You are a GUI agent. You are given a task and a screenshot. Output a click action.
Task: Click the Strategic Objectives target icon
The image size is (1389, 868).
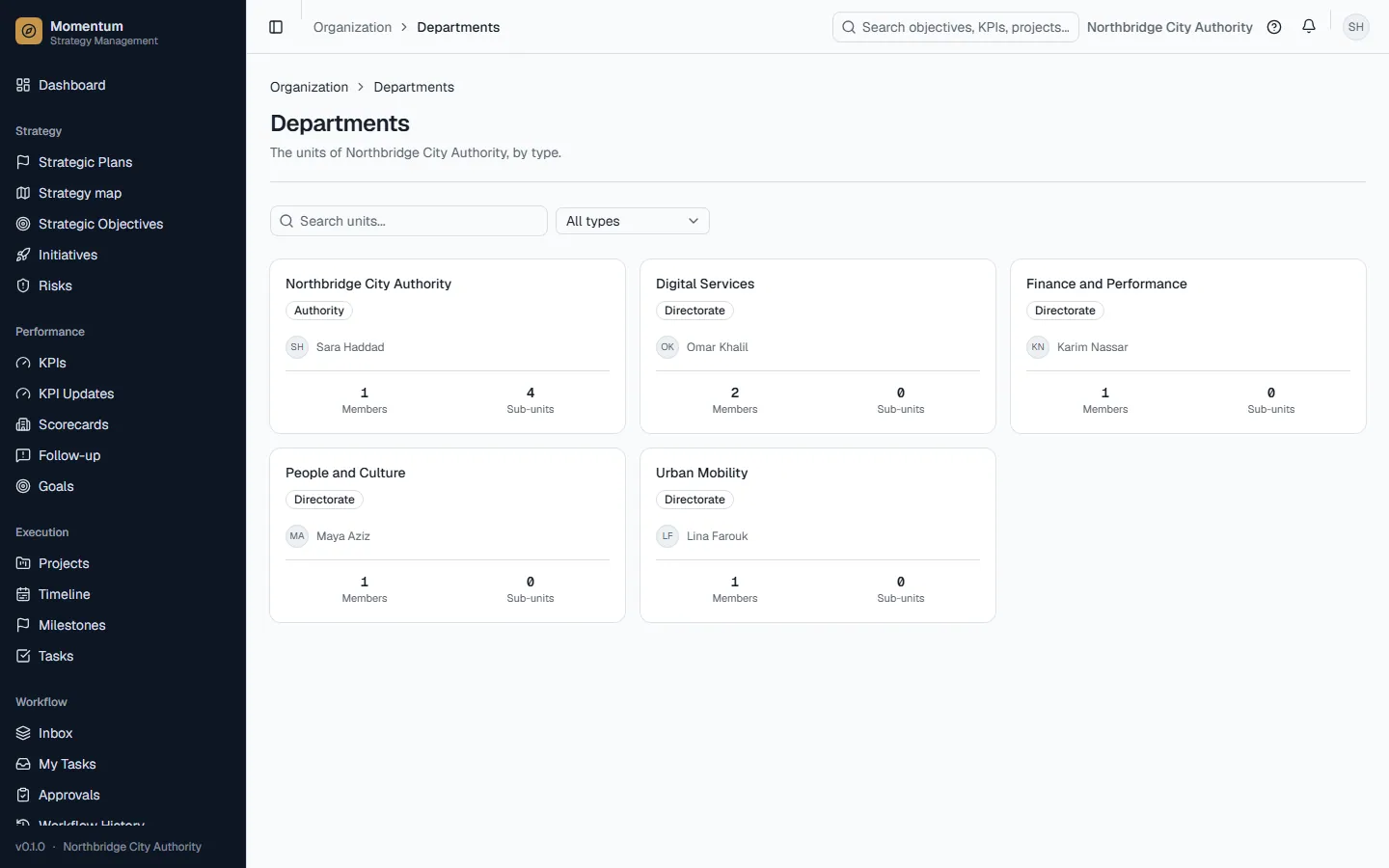tap(23, 224)
